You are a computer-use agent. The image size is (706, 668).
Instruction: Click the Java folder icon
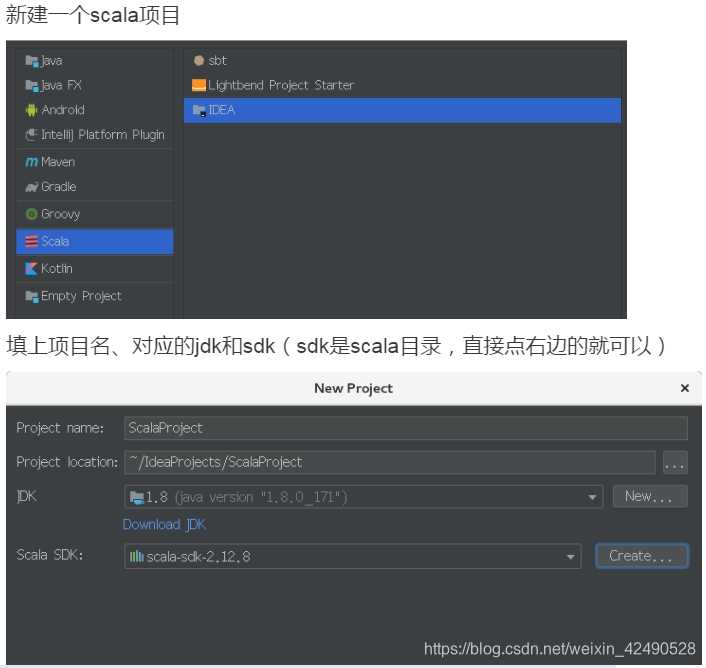(32, 61)
